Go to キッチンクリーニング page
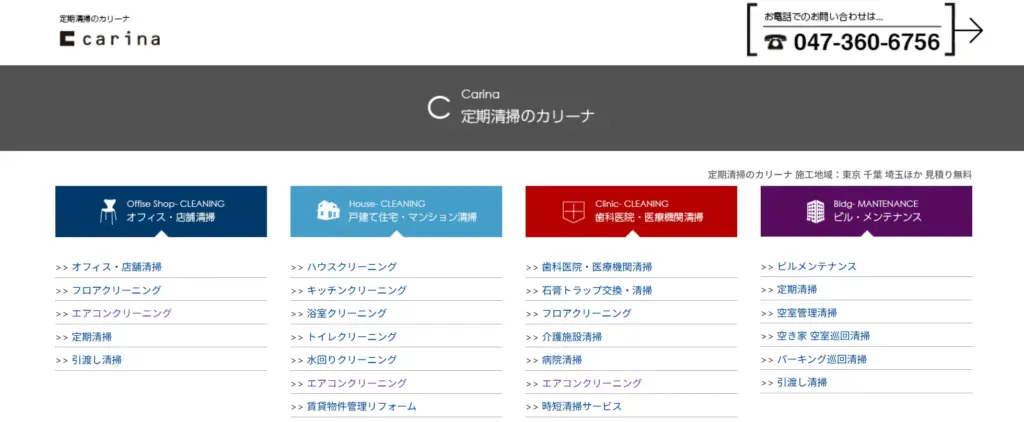 click(x=356, y=290)
